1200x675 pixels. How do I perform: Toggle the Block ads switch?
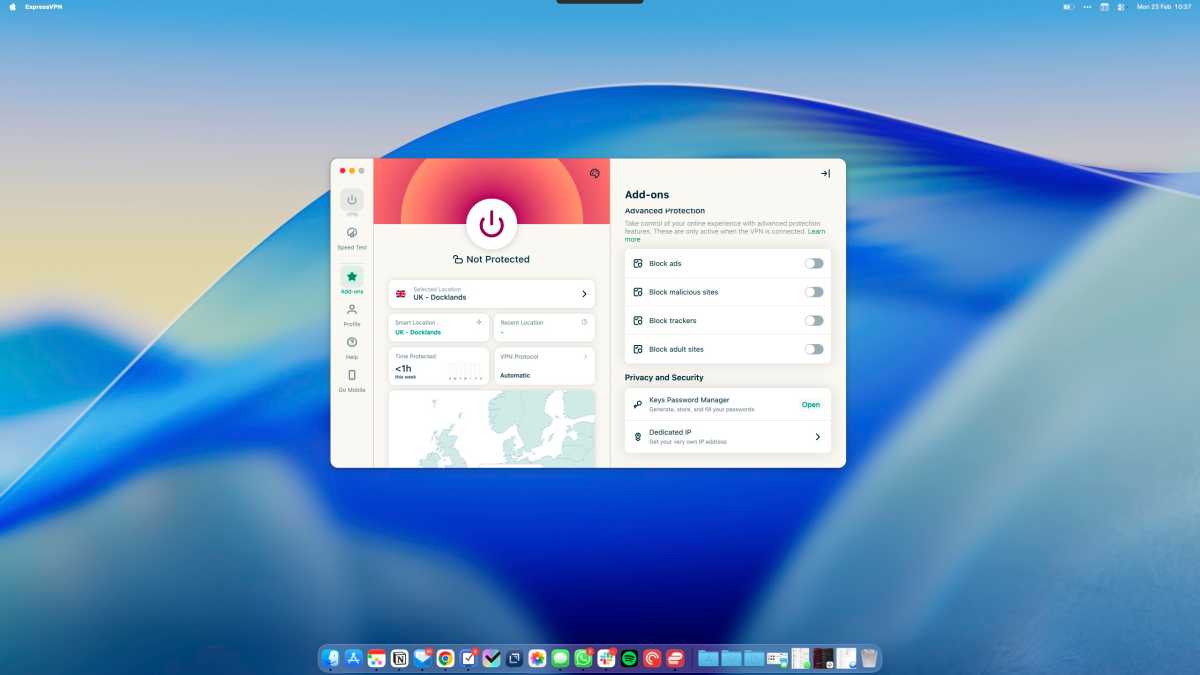pos(814,263)
